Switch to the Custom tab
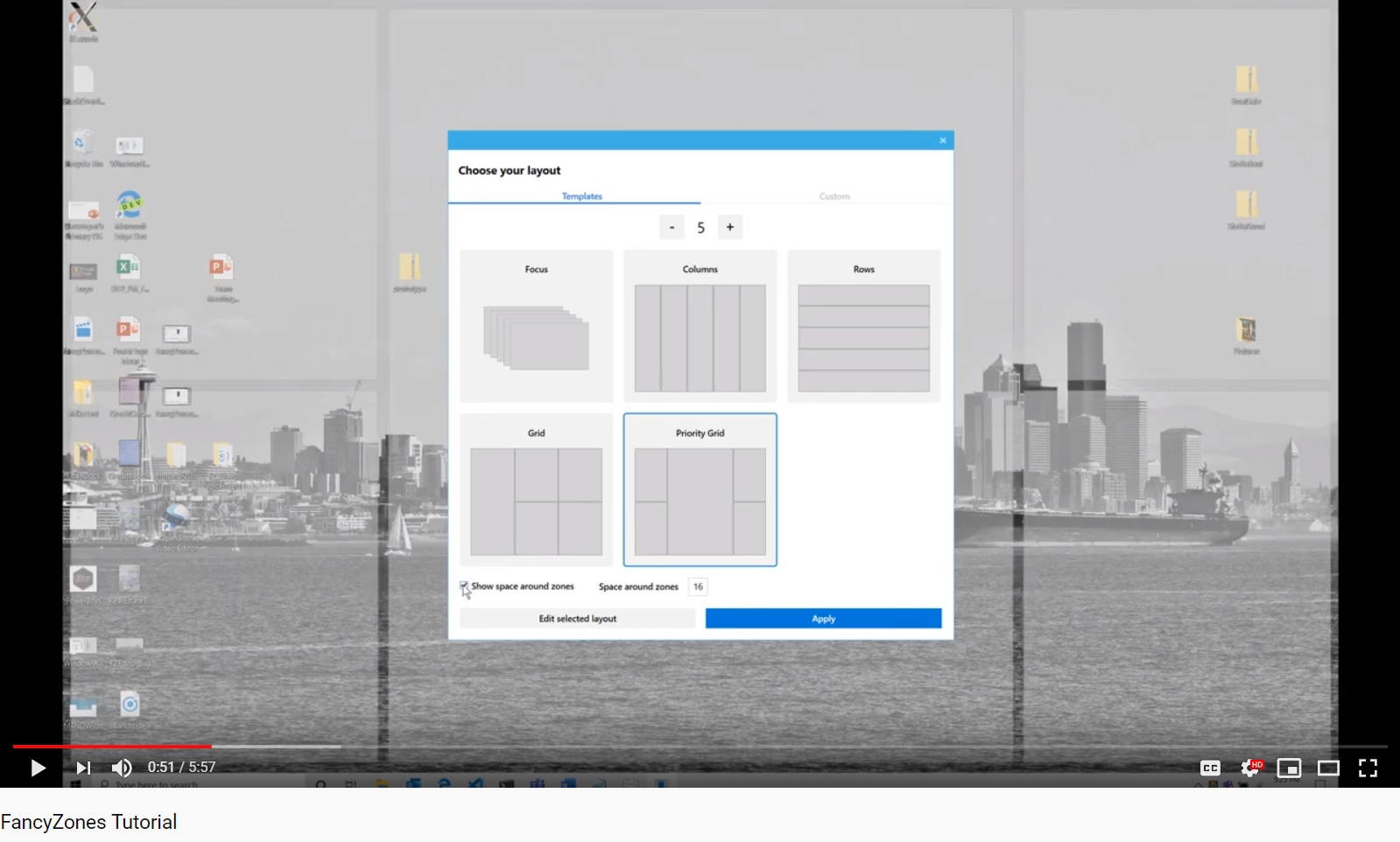The width and height of the screenshot is (1400, 842). [x=834, y=196]
